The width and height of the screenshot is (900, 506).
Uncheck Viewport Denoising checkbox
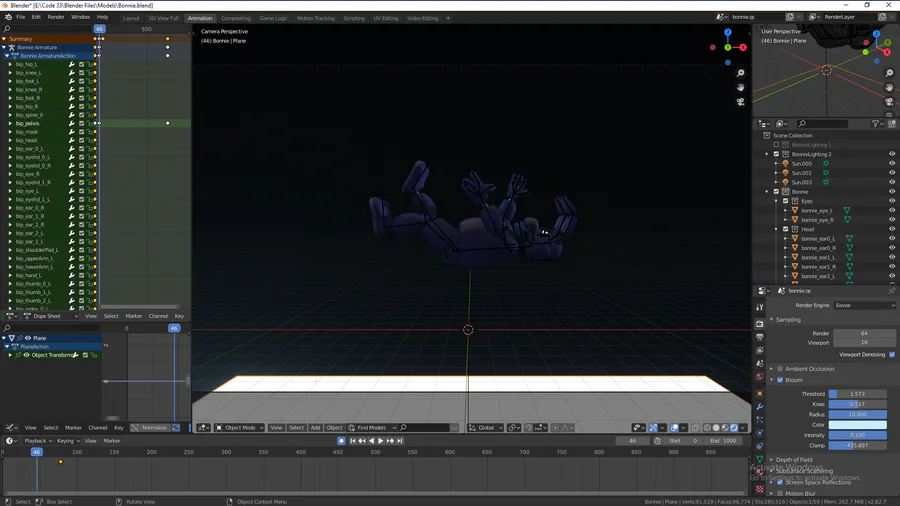click(x=892, y=355)
